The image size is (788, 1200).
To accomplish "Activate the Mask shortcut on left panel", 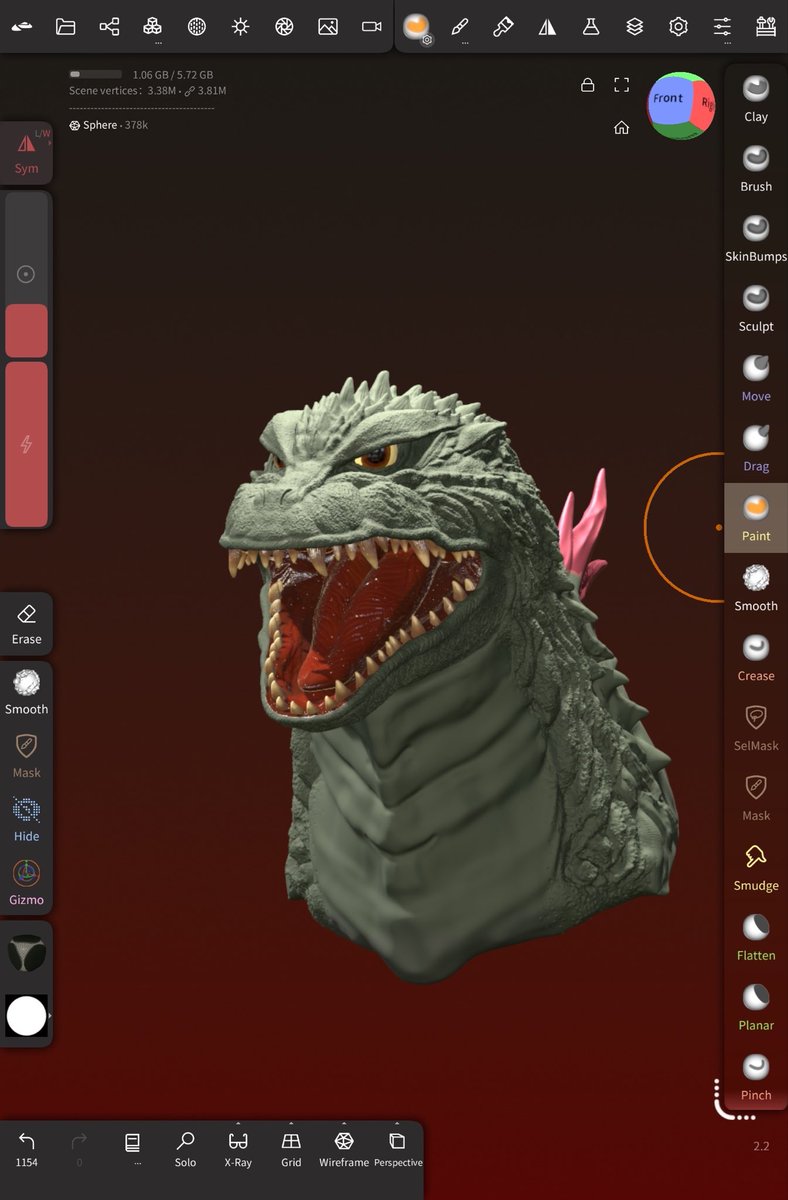I will click(26, 757).
